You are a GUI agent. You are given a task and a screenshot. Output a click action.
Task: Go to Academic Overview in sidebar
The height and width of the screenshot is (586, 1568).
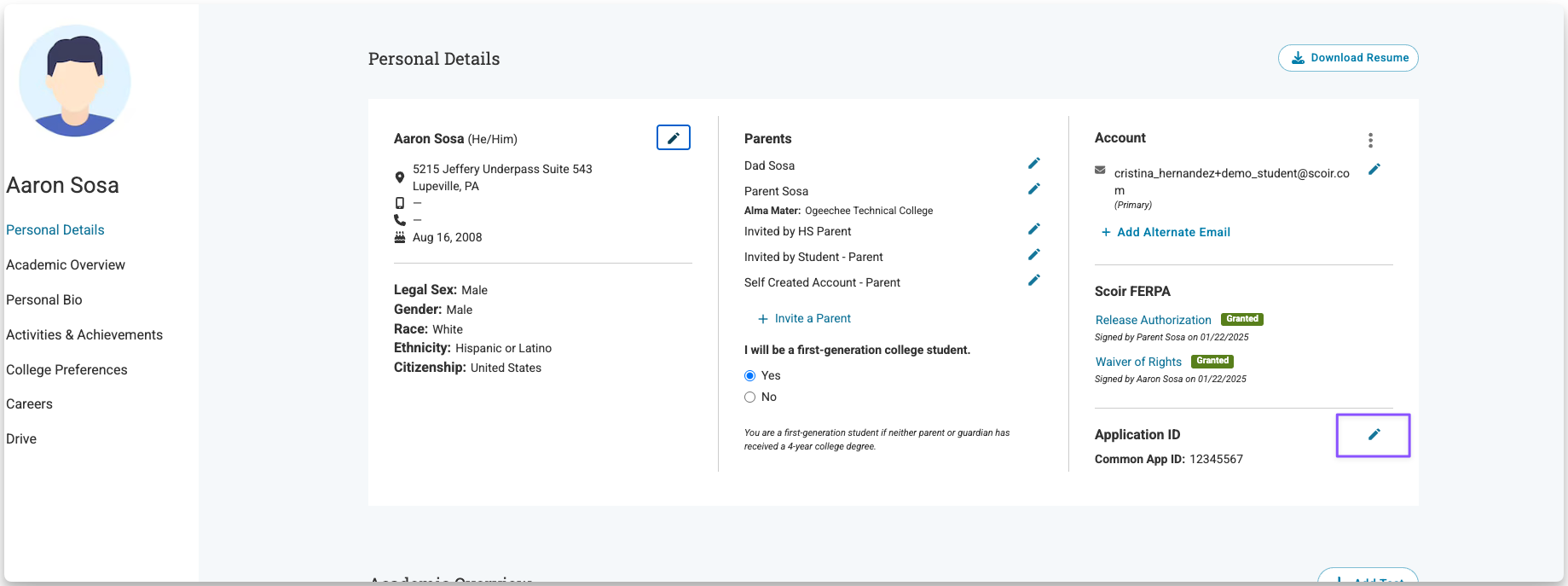tap(66, 264)
